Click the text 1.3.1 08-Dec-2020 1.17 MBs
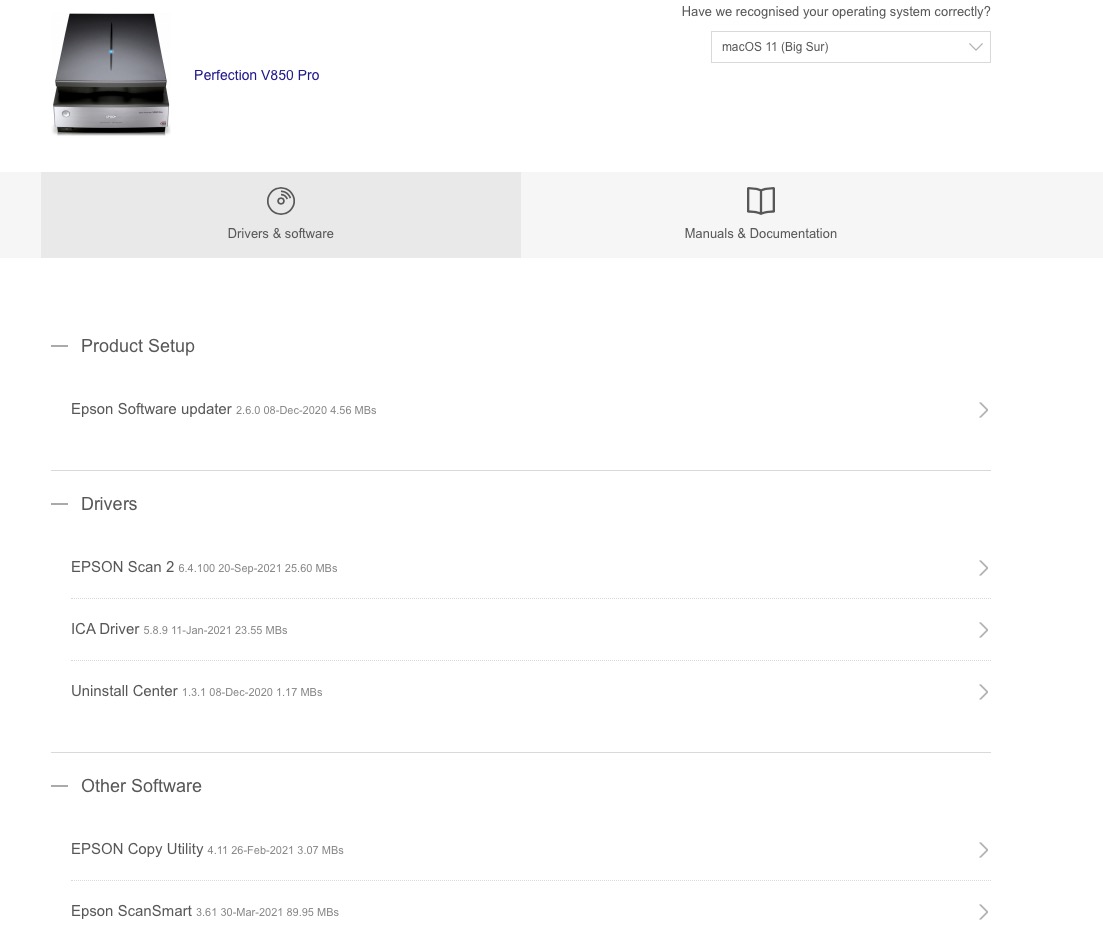 tap(252, 692)
